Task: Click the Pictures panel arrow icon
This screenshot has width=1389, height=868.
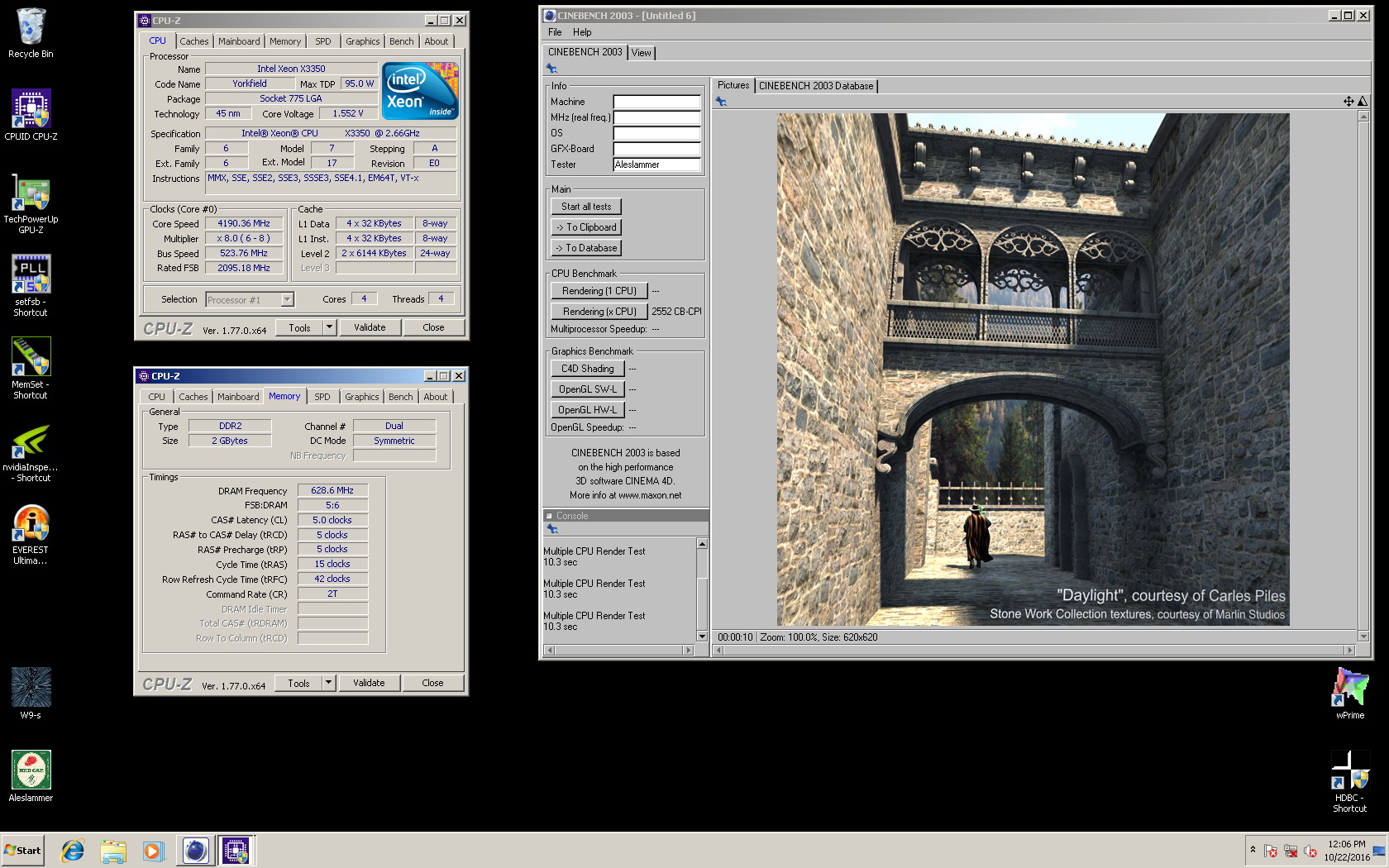Action: [x=721, y=102]
